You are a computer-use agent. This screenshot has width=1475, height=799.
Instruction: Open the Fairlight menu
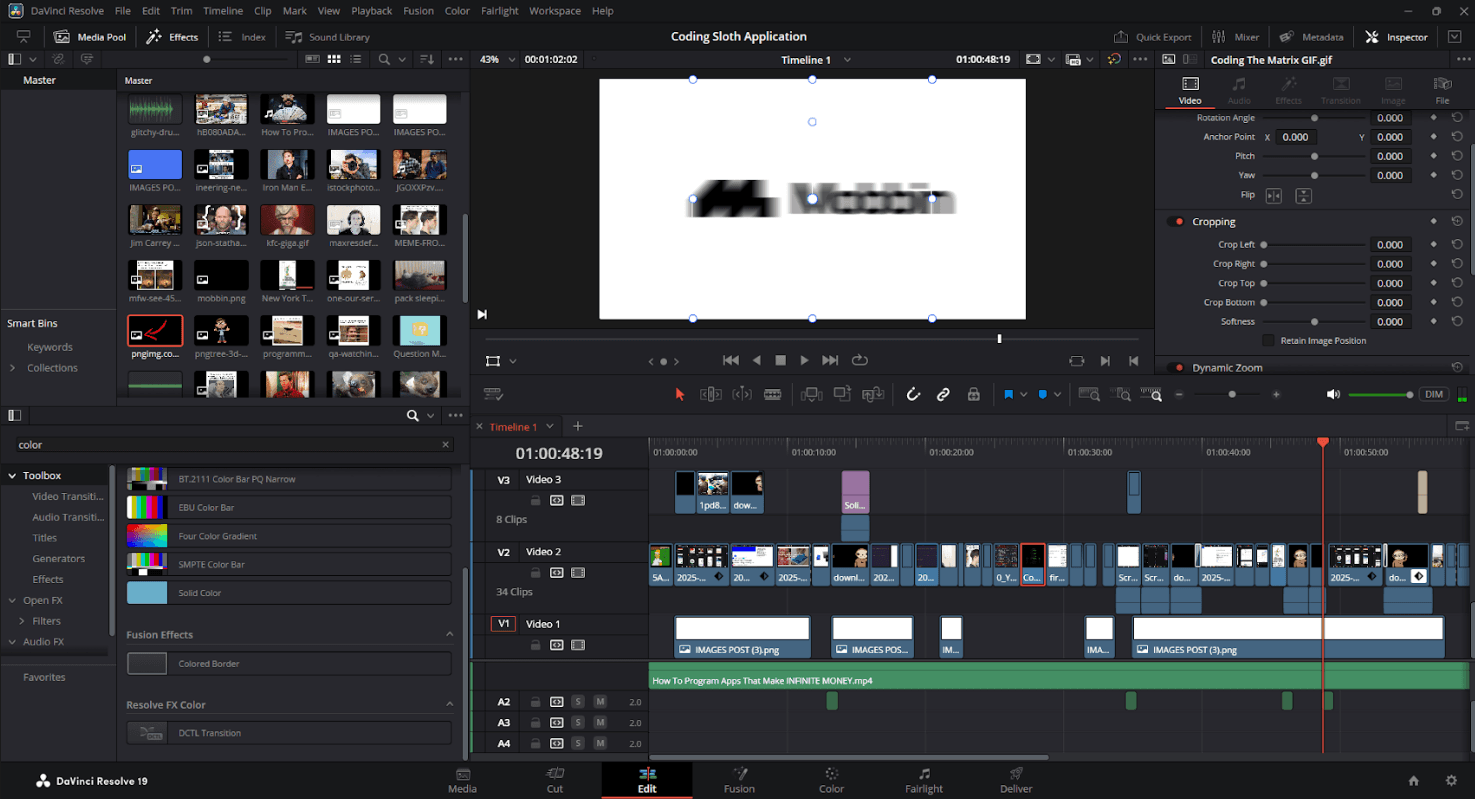[500, 11]
